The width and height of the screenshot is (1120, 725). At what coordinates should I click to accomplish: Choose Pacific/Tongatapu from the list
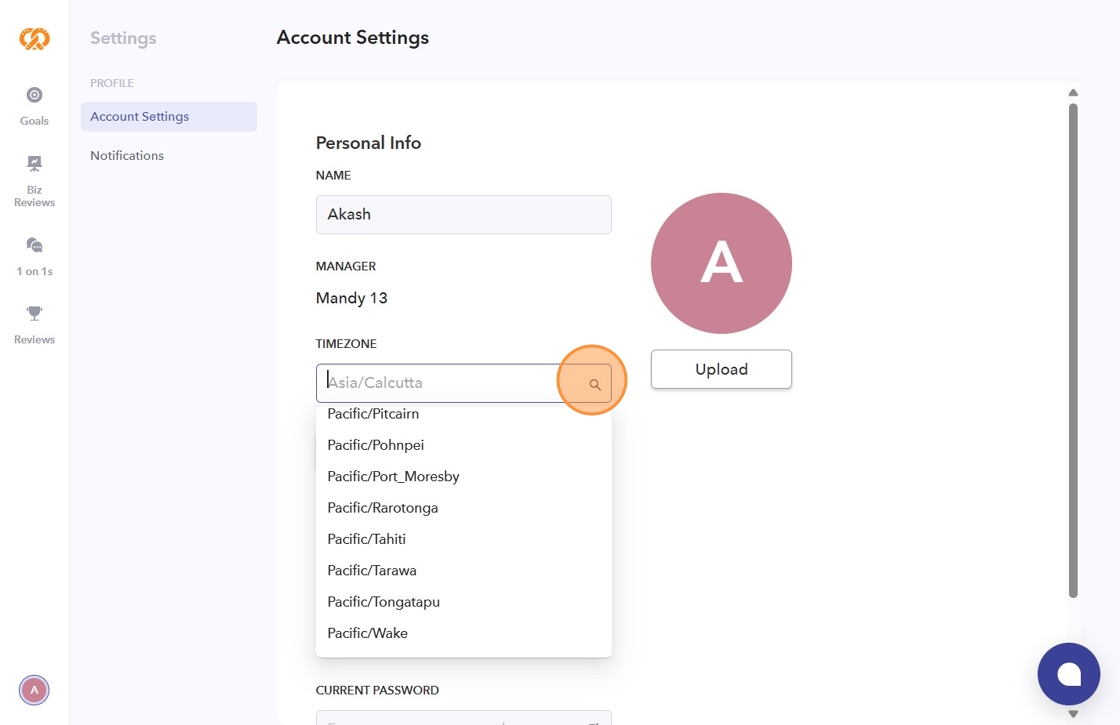384,602
